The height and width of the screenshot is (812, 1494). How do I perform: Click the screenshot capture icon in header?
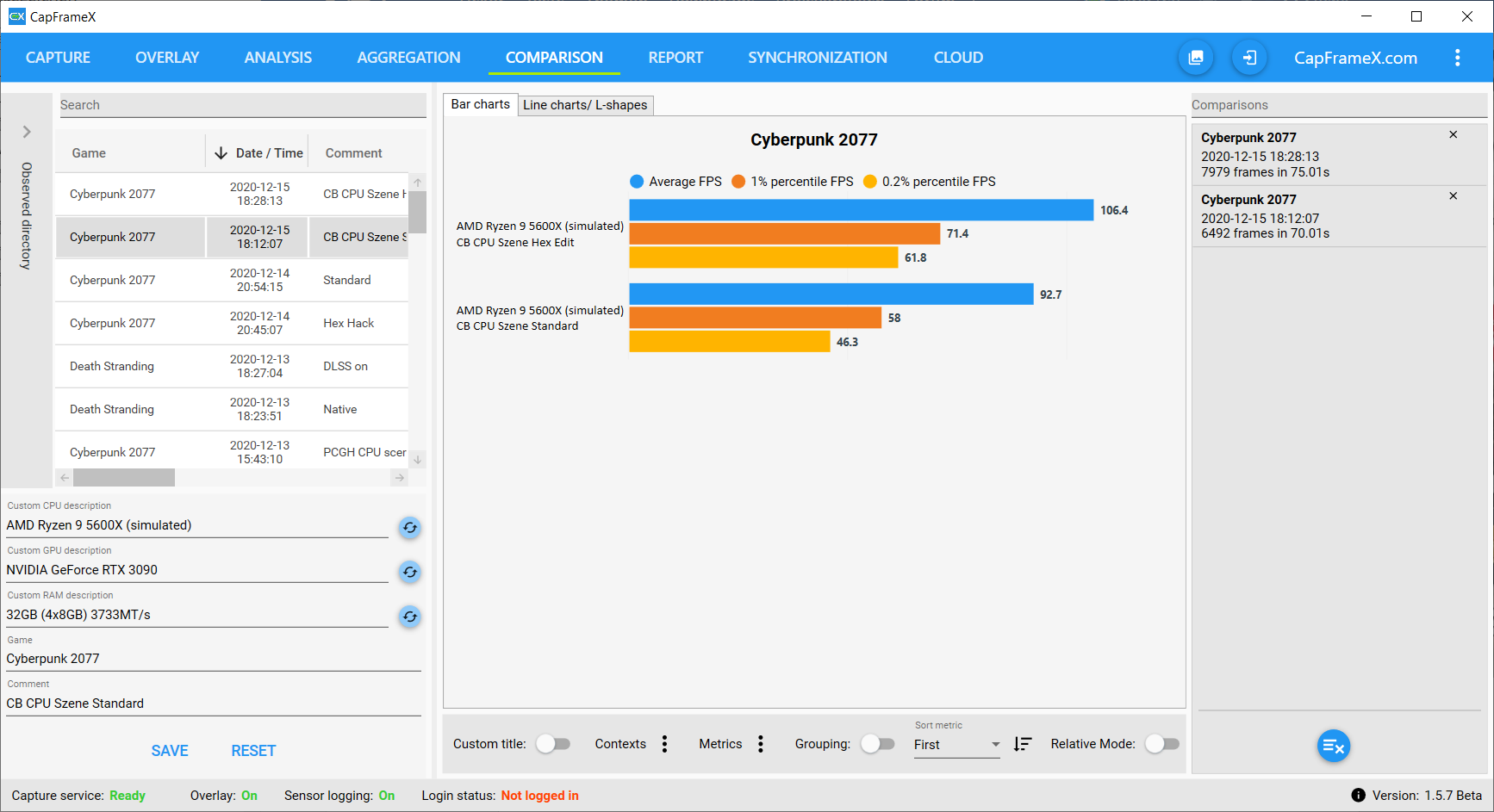click(x=1196, y=58)
